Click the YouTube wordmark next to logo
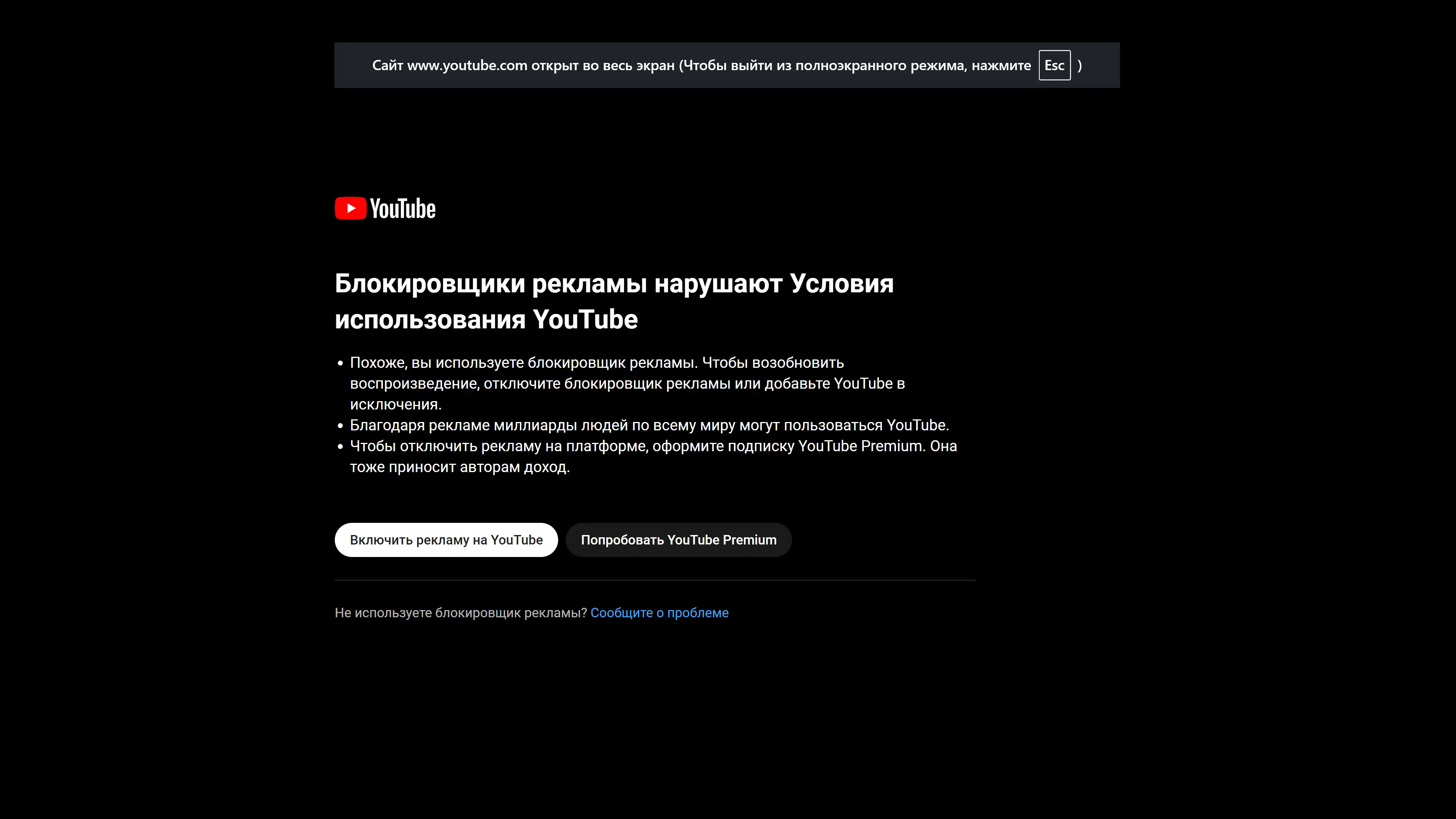 point(402,209)
